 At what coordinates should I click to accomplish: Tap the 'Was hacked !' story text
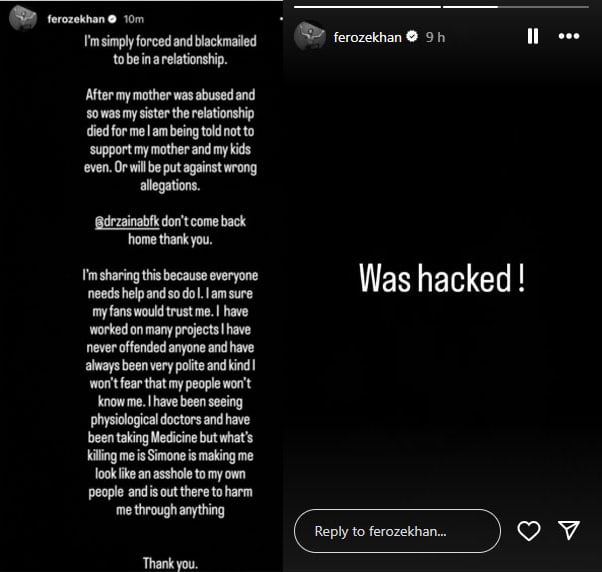tap(442, 278)
